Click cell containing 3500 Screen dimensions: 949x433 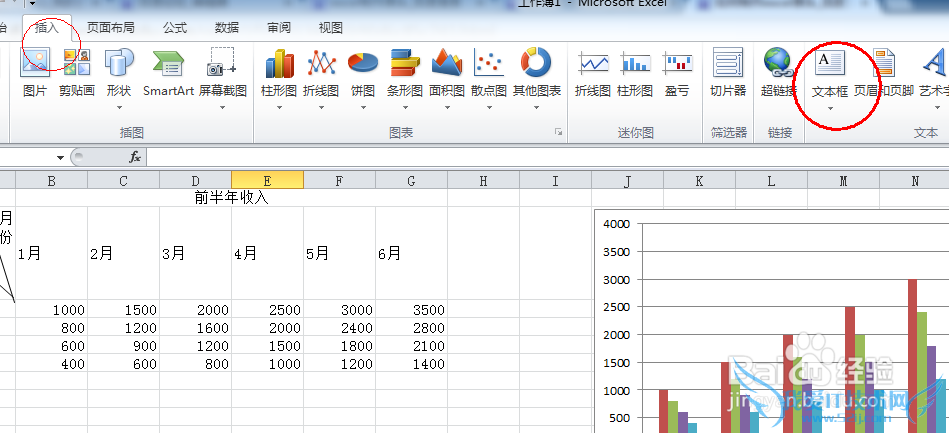point(411,310)
